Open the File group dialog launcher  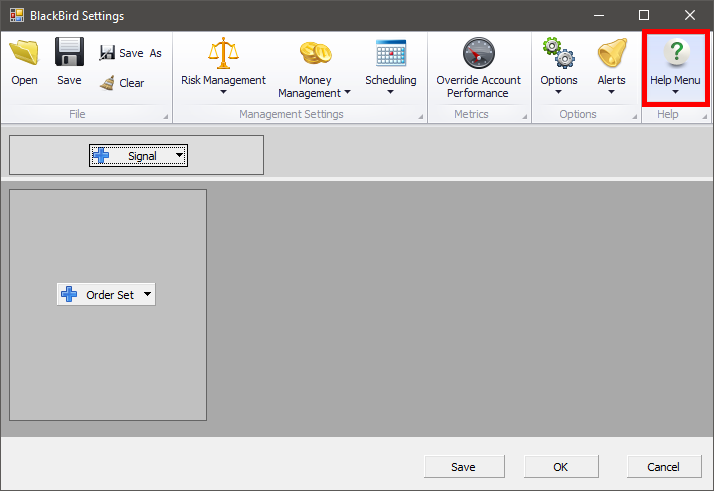pyautogui.click(x=166, y=117)
